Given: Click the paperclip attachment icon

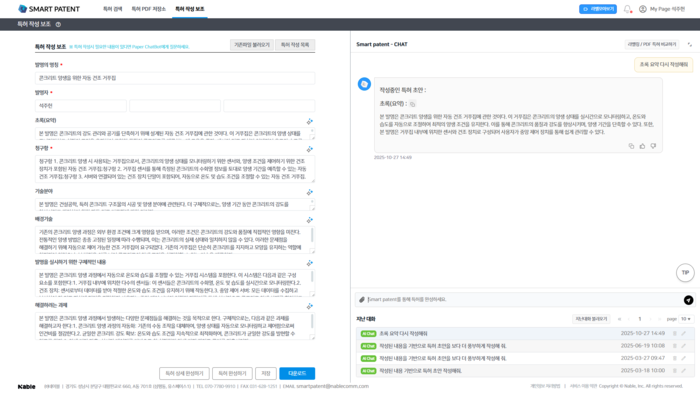Looking at the screenshot, I should point(362,299).
